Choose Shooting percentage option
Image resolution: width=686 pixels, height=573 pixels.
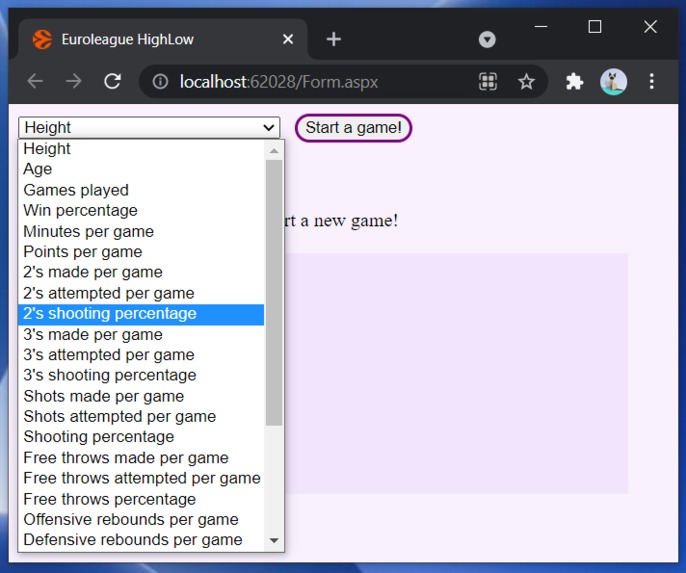point(141,437)
